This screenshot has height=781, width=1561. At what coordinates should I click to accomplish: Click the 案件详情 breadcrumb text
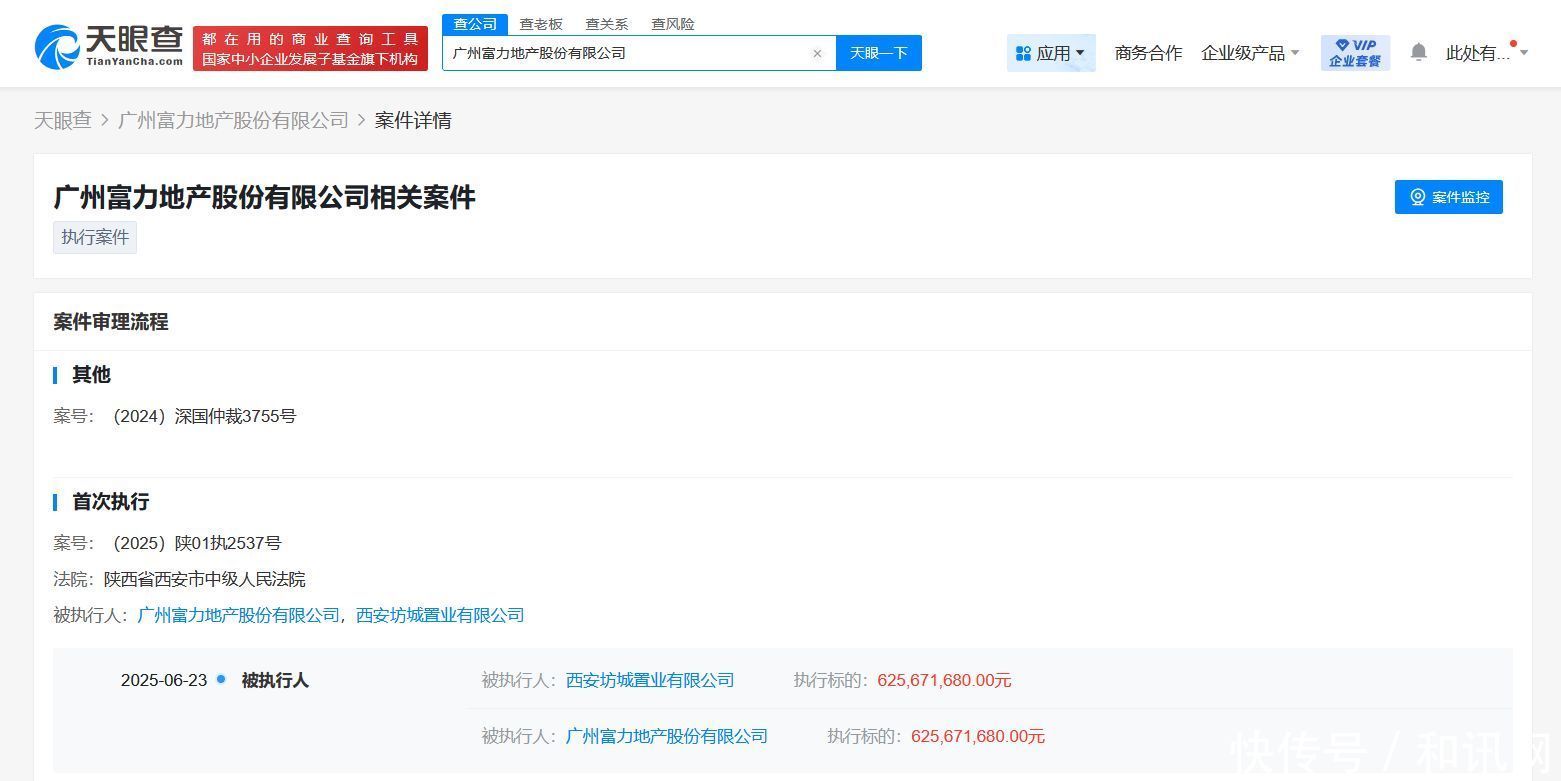pos(413,120)
